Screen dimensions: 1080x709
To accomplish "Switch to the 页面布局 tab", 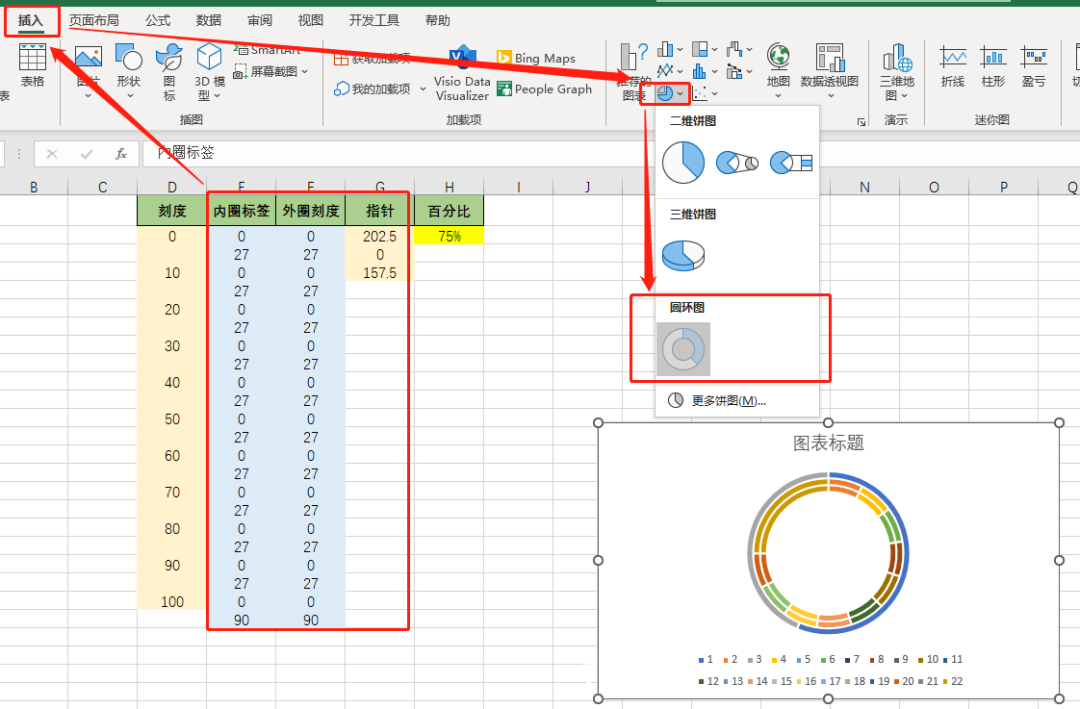I will [94, 20].
